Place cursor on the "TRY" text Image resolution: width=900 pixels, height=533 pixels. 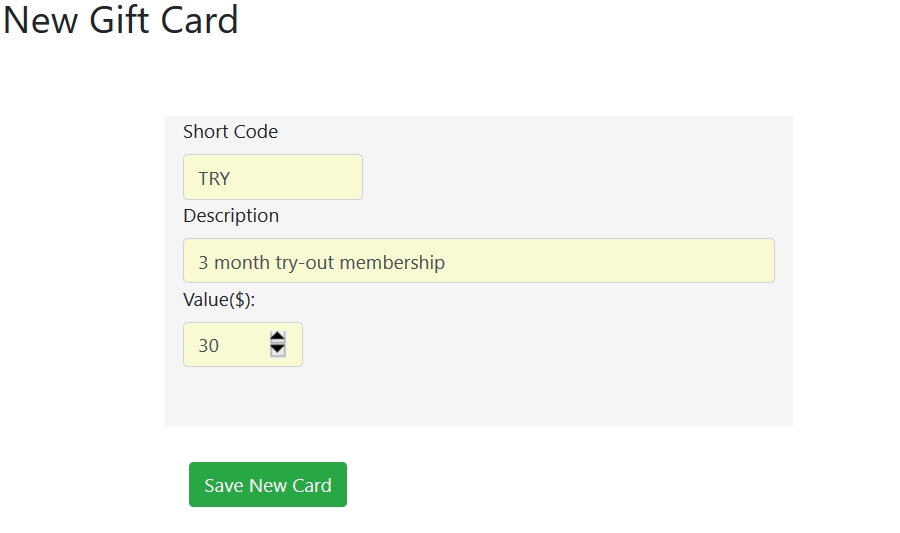click(x=214, y=179)
